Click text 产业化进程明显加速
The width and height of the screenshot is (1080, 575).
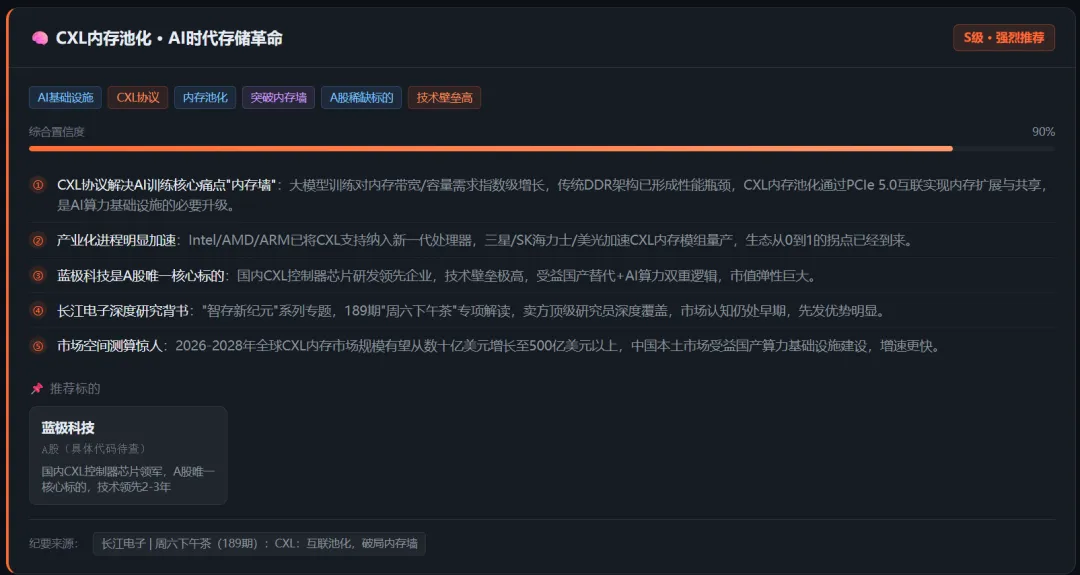(x=116, y=240)
